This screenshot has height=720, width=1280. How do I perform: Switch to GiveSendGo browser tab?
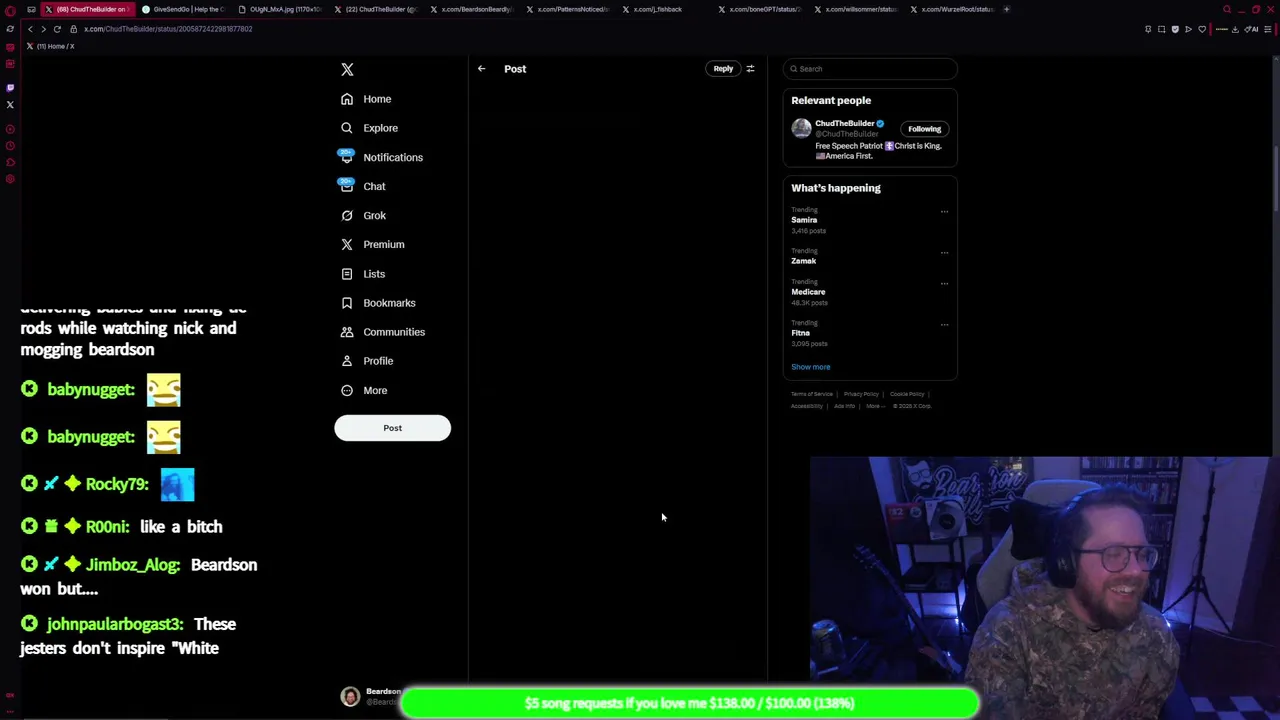click(183, 9)
